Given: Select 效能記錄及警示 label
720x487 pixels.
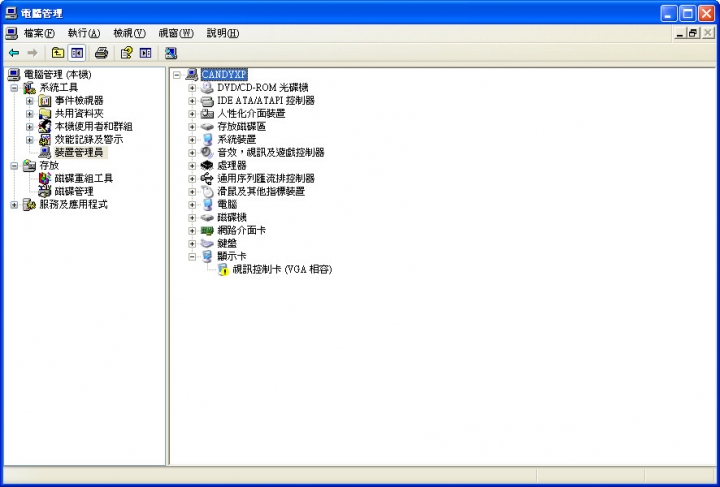Looking at the screenshot, I should [89, 140].
